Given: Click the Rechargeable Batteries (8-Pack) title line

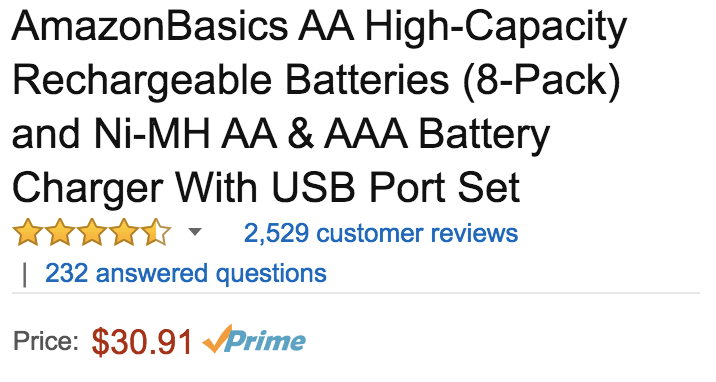Looking at the screenshot, I should [x=316, y=80].
